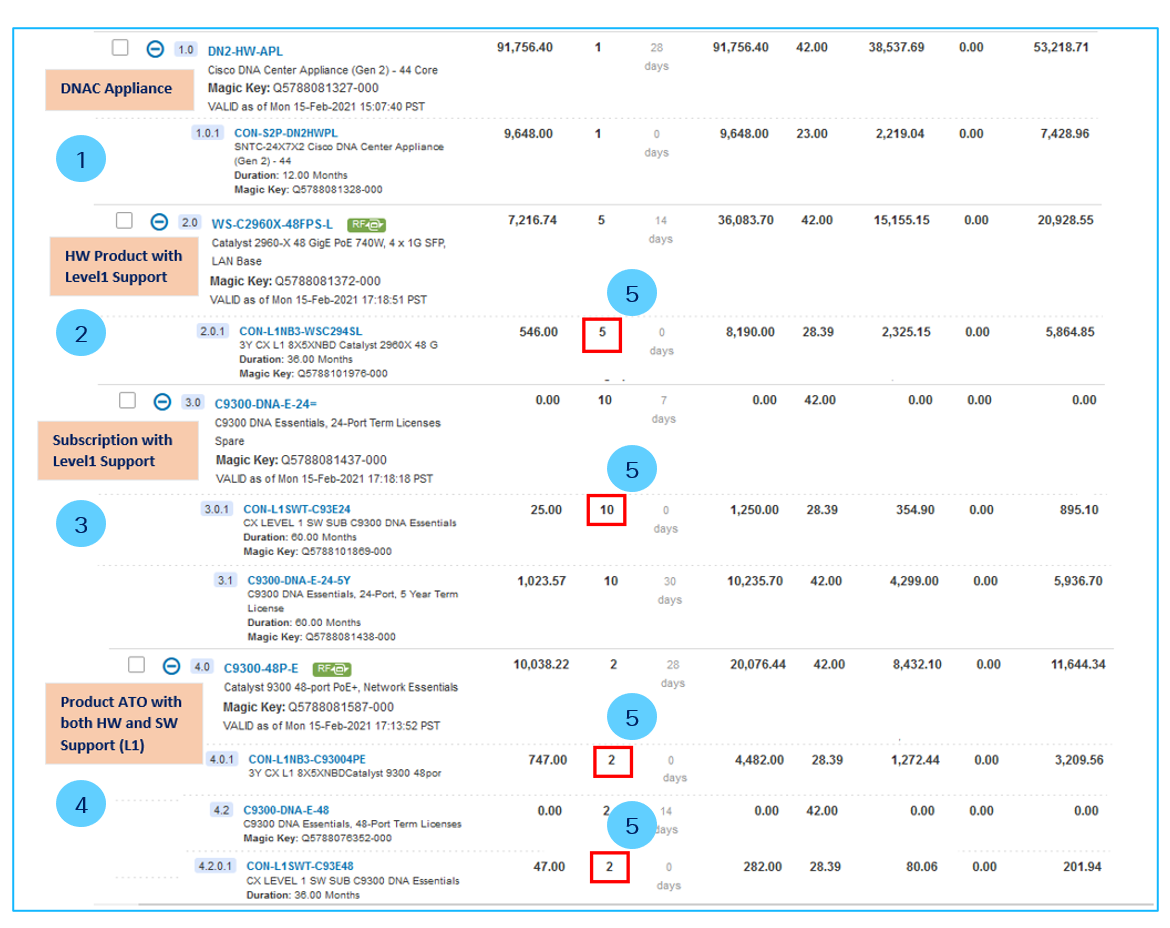Open the C9300-DNA-E-48 license link
This screenshot has width=1170, height=928.
click(286, 810)
